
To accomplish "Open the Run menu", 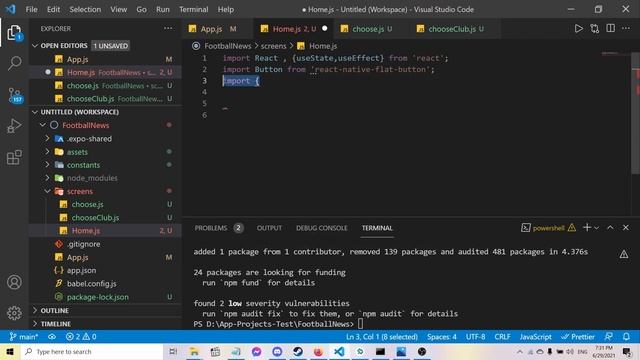I will tap(162, 9).
